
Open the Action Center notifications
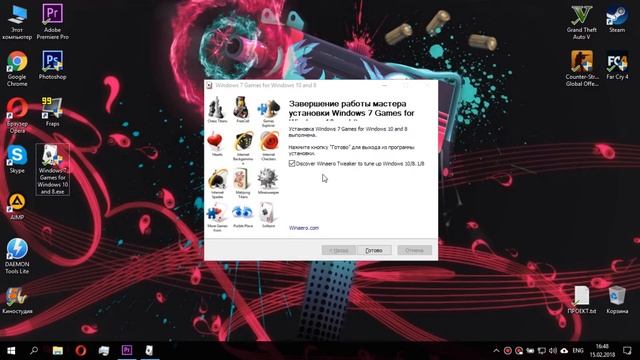627,351
